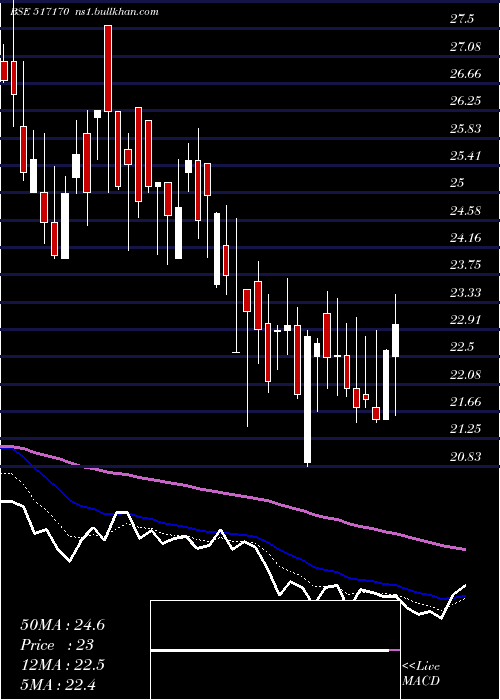Click the 25.83 price axis label
Viewport: 500px width, 700px height.
(465, 129)
